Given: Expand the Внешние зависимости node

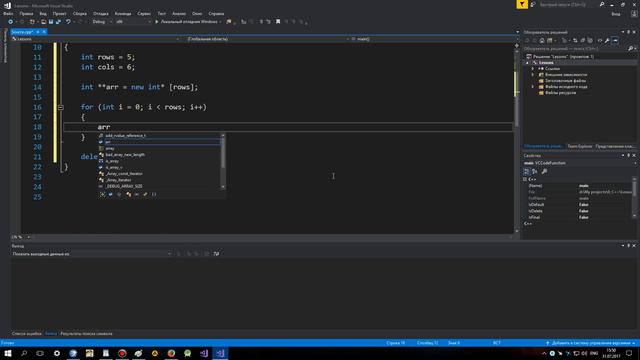Looking at the screenshot, I should (x=533, y=75).
